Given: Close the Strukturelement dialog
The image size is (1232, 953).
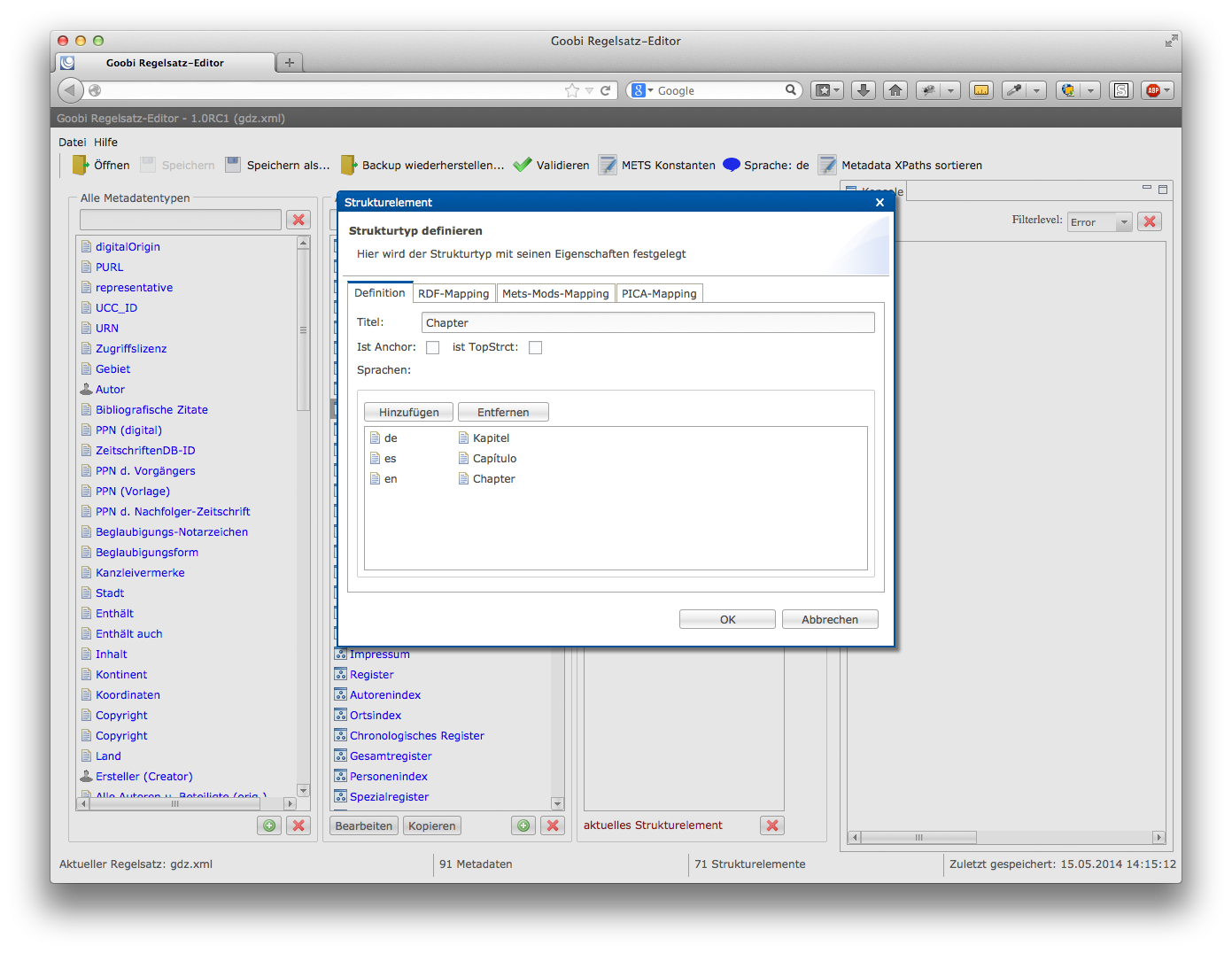Looking at the screenshot, I should click(879, 202).
